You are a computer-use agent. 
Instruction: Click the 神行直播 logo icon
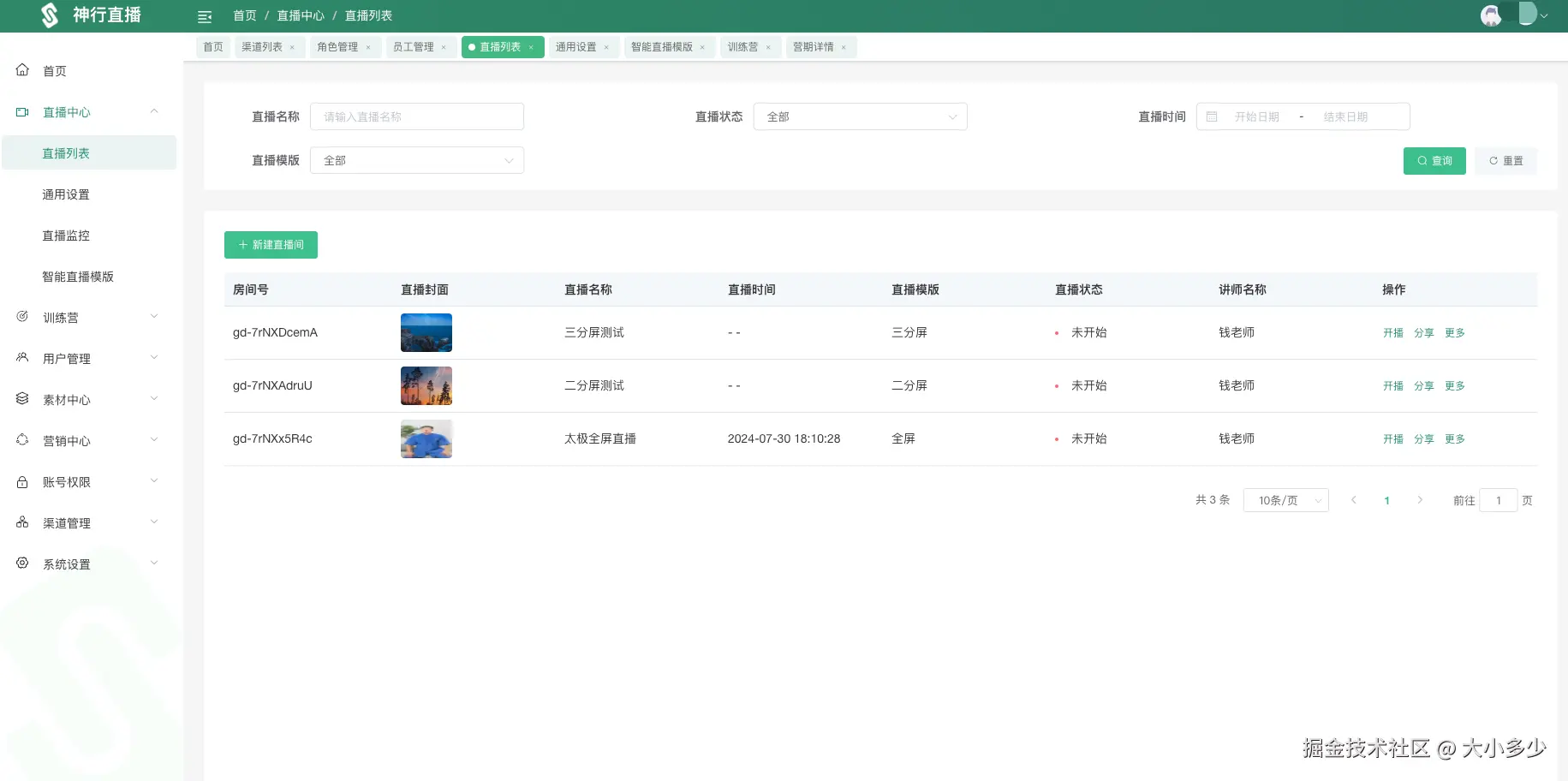click(x=50, y=15)
